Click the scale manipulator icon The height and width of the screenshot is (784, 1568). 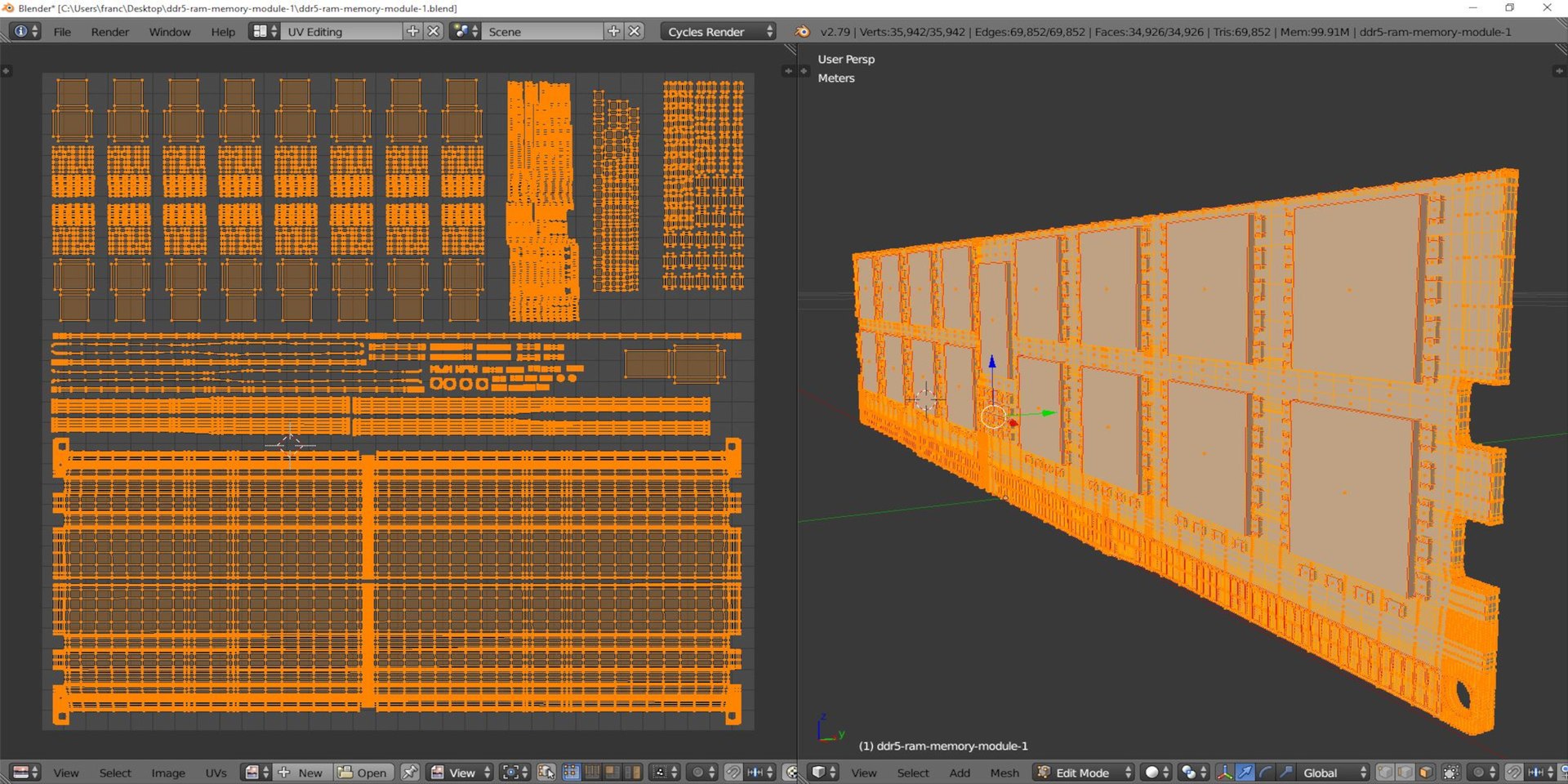pyautogui.click(x=1285, y=773)
